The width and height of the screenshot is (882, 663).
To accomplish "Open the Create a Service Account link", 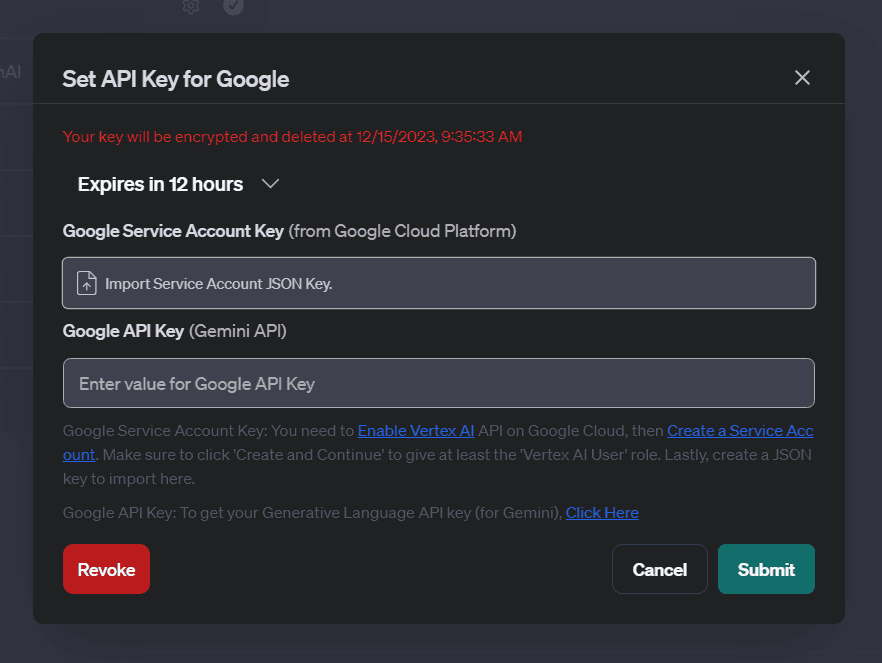I will 740,431.
